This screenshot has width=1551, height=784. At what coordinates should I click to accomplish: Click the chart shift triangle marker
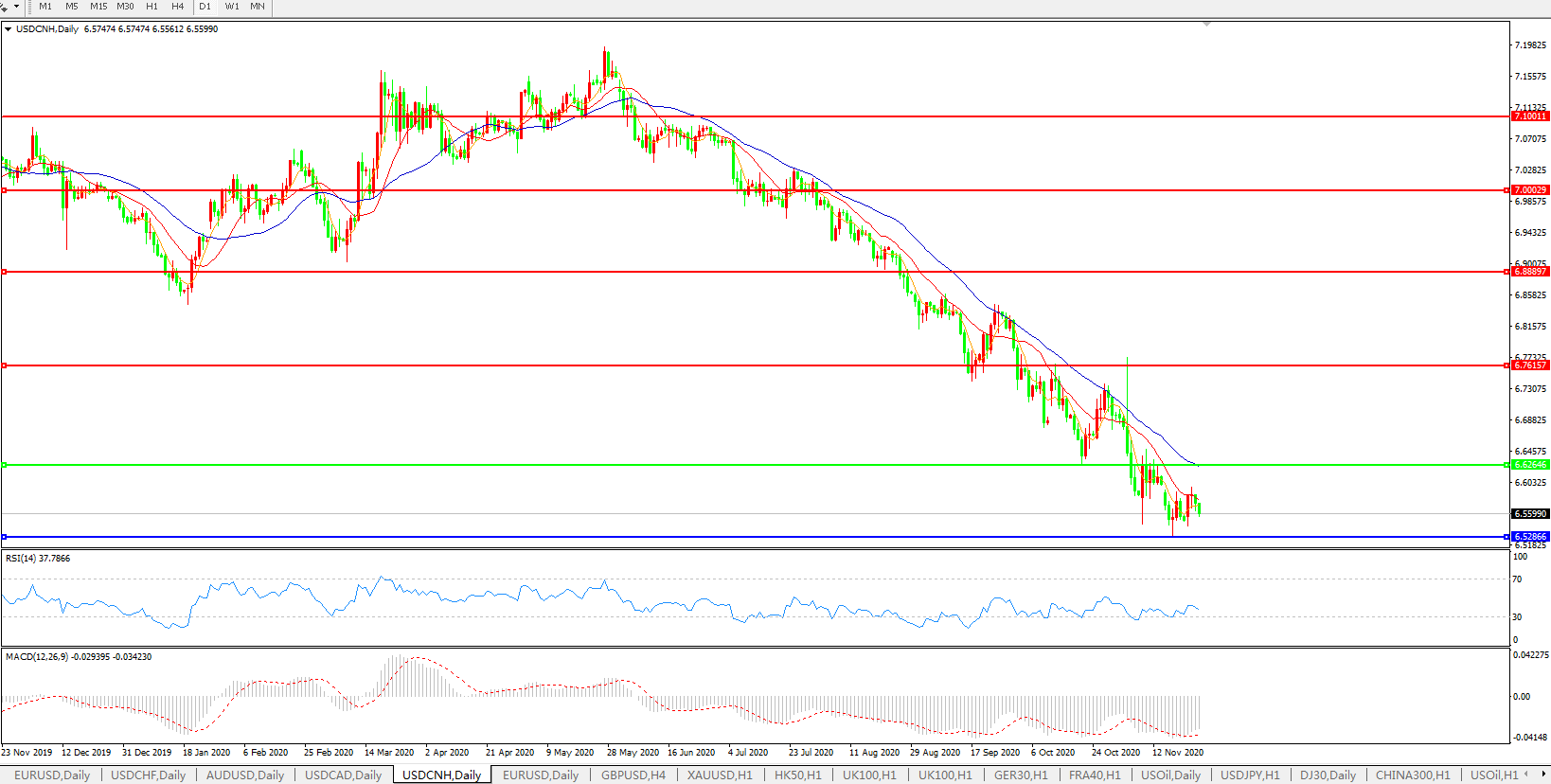click(1205, 24)
